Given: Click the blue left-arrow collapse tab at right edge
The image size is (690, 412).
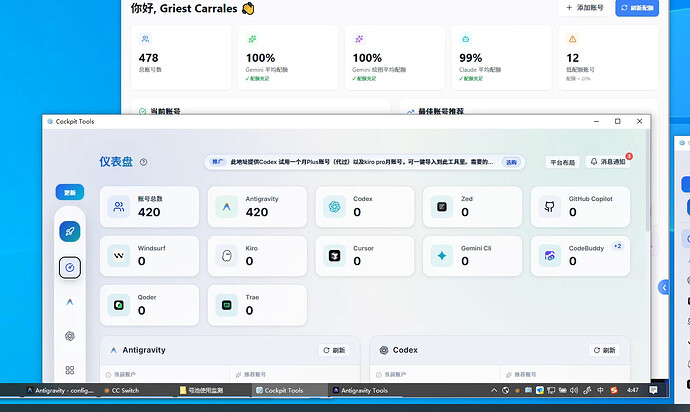Looking at the screenshot, I should click(x=664, y=287).
